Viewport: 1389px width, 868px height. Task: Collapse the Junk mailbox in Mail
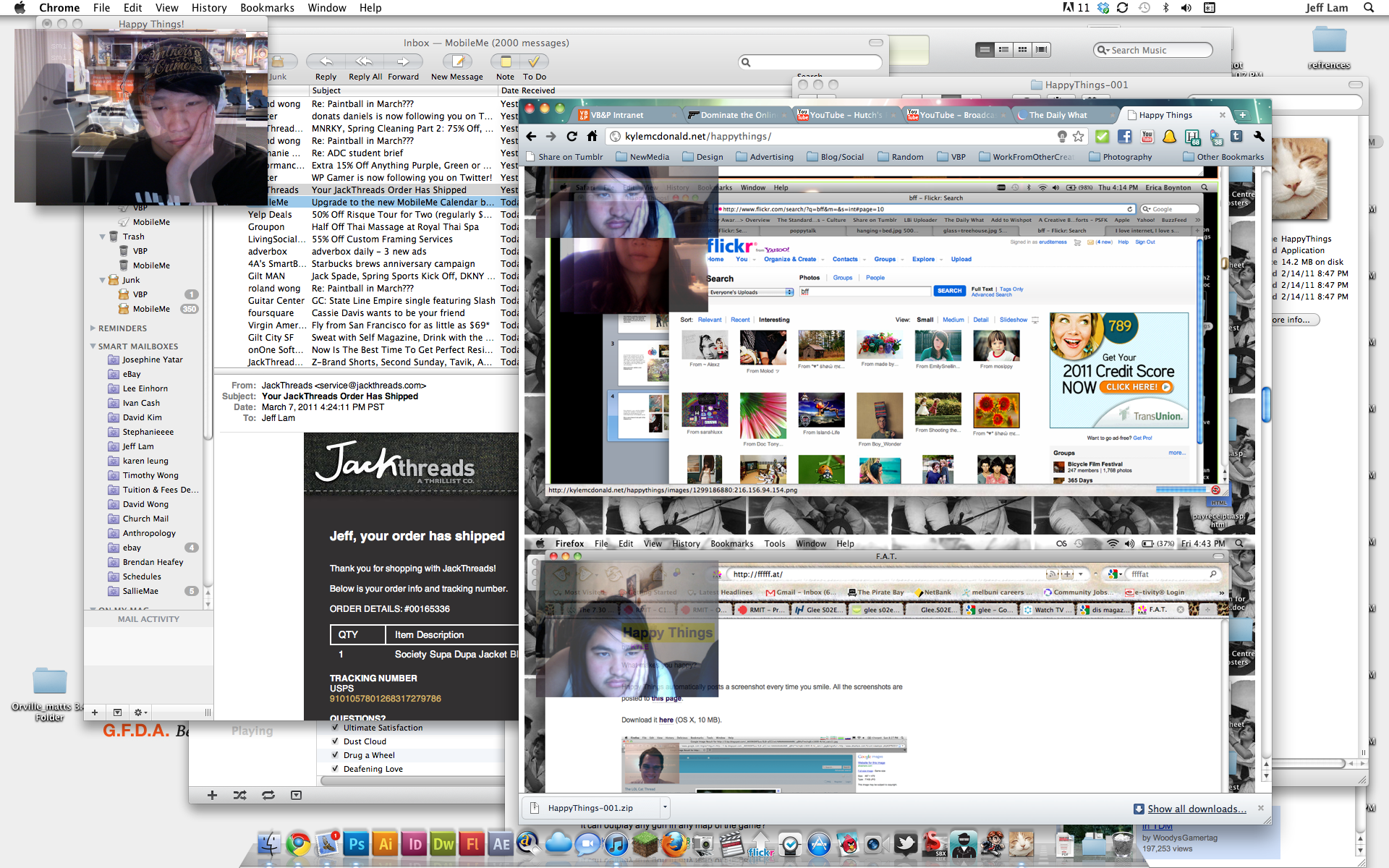click(102, 280)
